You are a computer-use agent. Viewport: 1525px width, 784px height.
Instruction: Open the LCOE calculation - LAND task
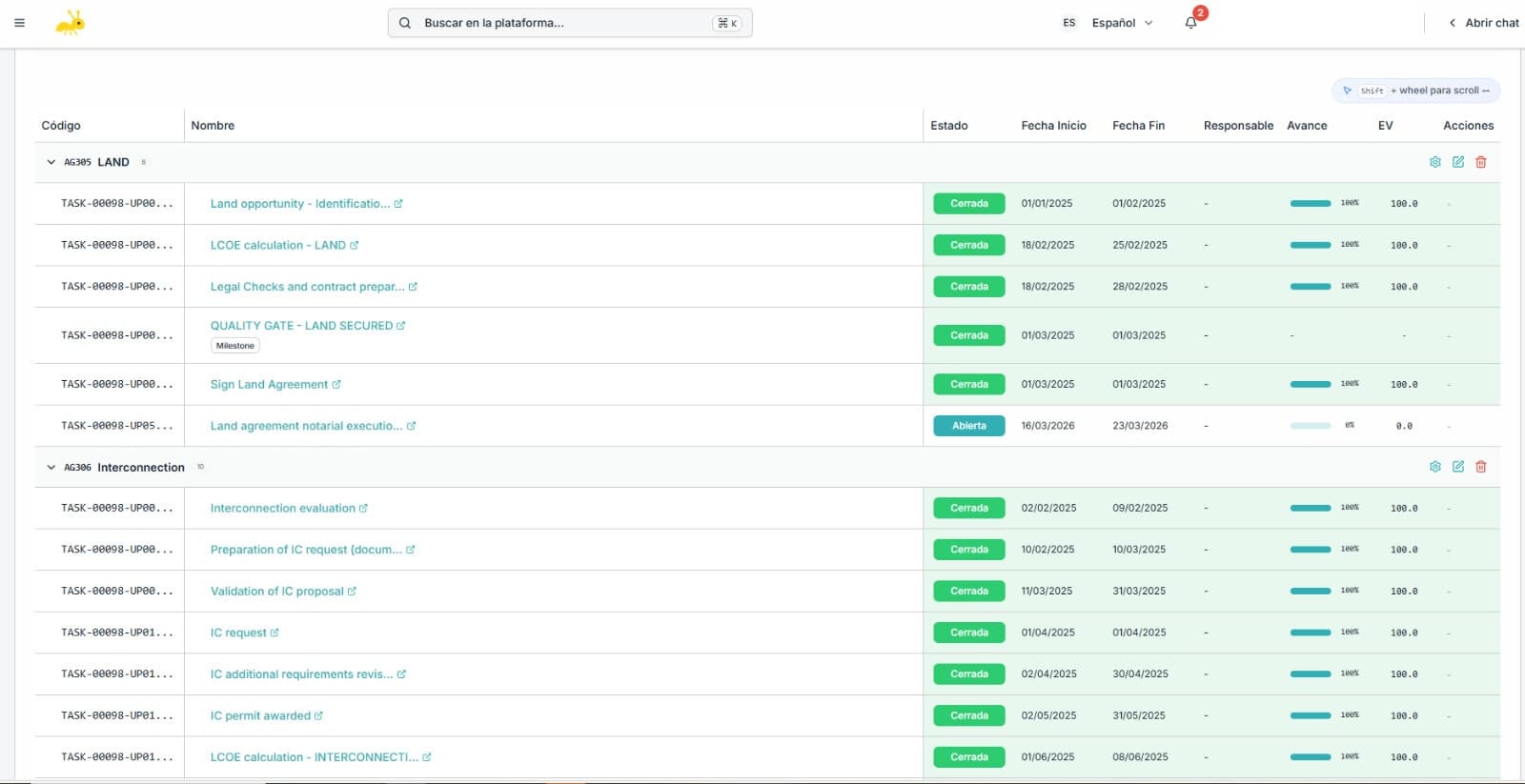277,245
